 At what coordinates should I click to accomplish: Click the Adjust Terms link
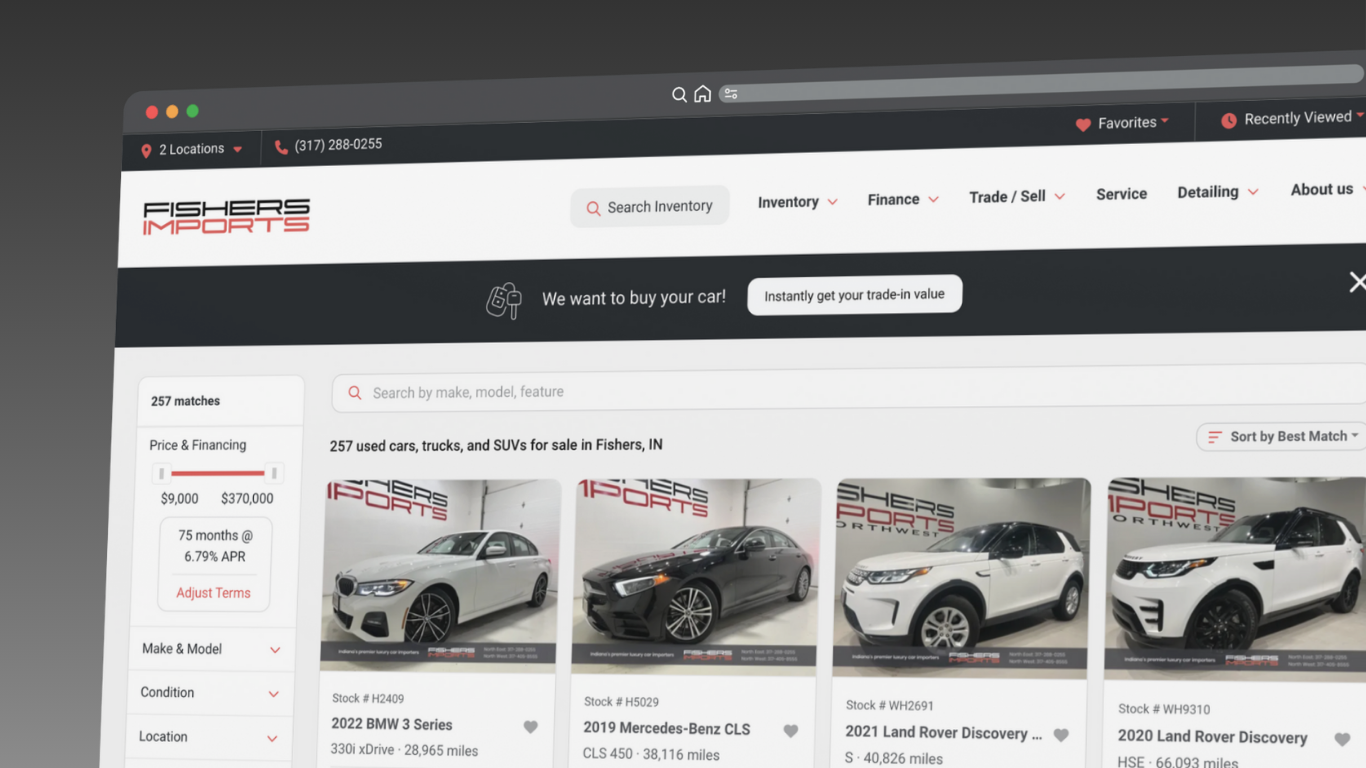pyautogui.click(x=213, y=593)
